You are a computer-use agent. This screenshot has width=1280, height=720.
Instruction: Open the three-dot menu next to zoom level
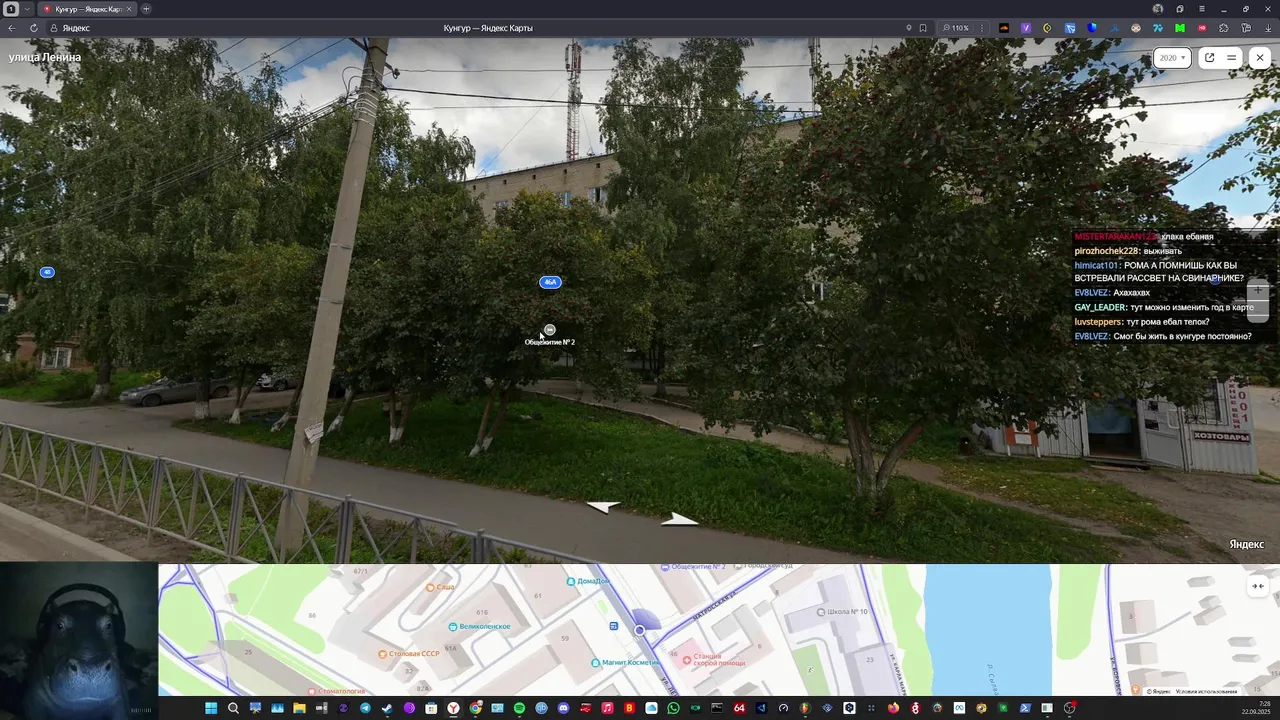[982, 28]
